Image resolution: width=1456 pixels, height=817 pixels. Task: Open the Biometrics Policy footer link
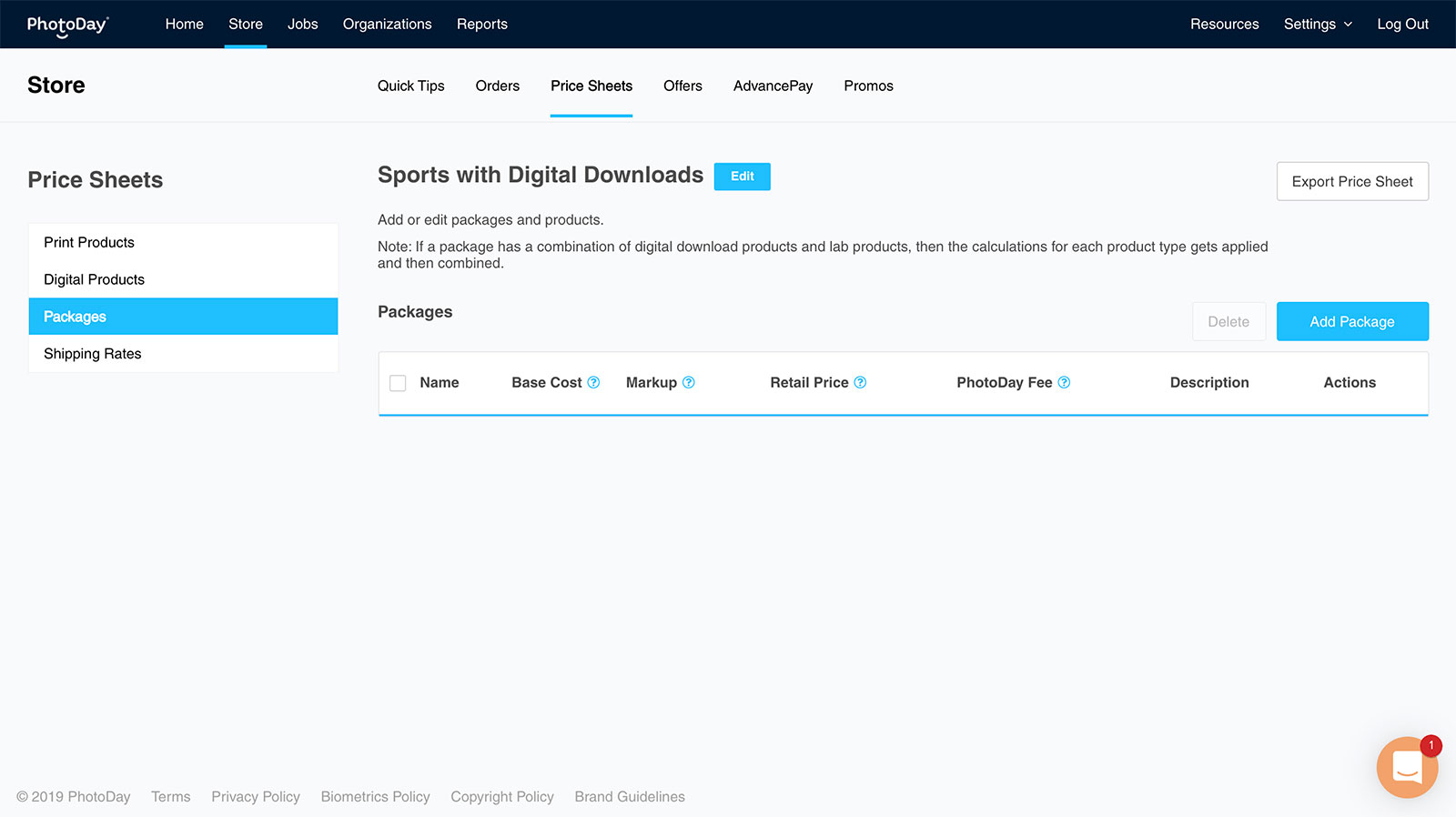click(375, 797)
